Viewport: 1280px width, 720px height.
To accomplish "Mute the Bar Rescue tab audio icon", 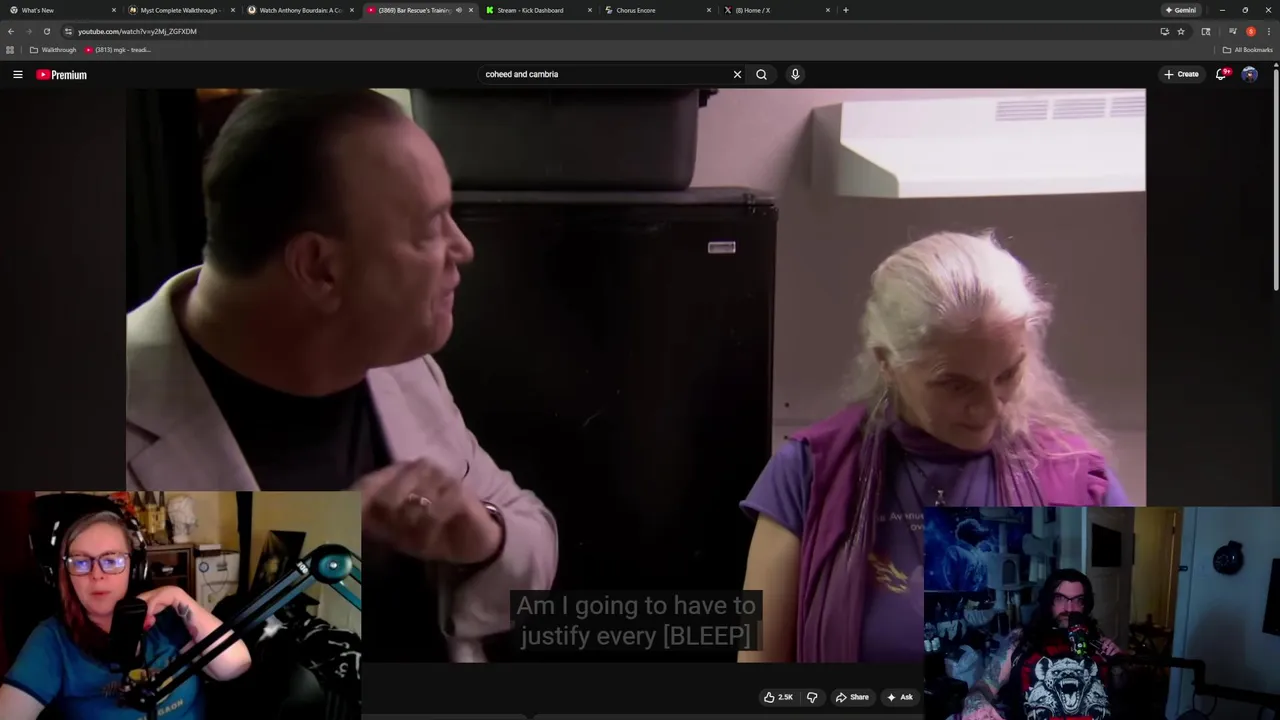I will click(x=459, y=10).
